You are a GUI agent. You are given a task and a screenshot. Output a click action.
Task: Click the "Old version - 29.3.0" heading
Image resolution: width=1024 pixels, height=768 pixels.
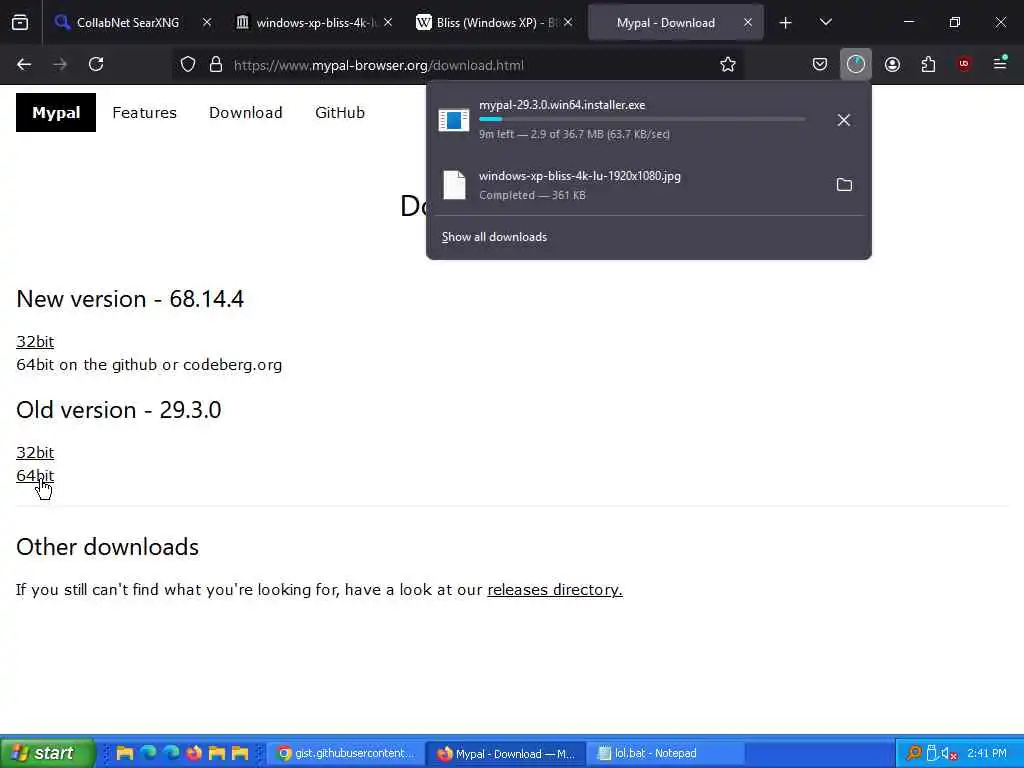(119, 410)
